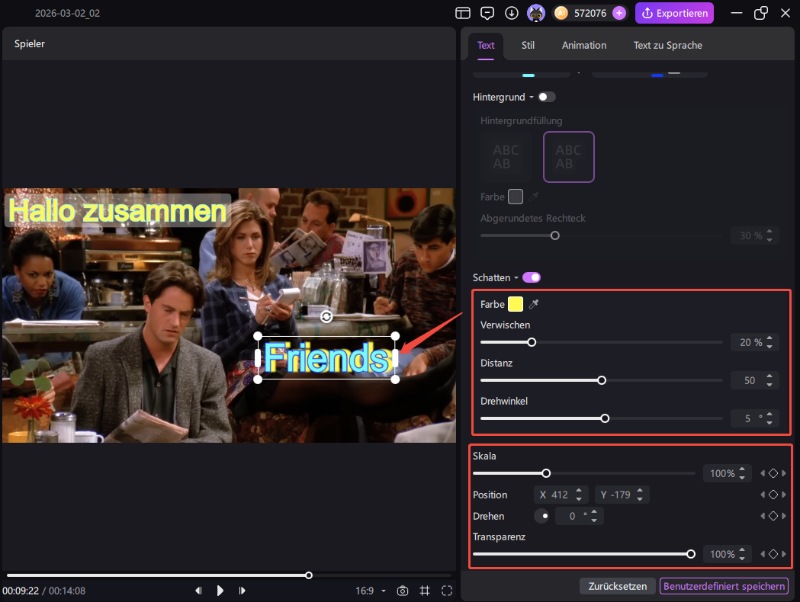Pick shadow color with the eyedropper
800x602 pixels.
point(533,304)
